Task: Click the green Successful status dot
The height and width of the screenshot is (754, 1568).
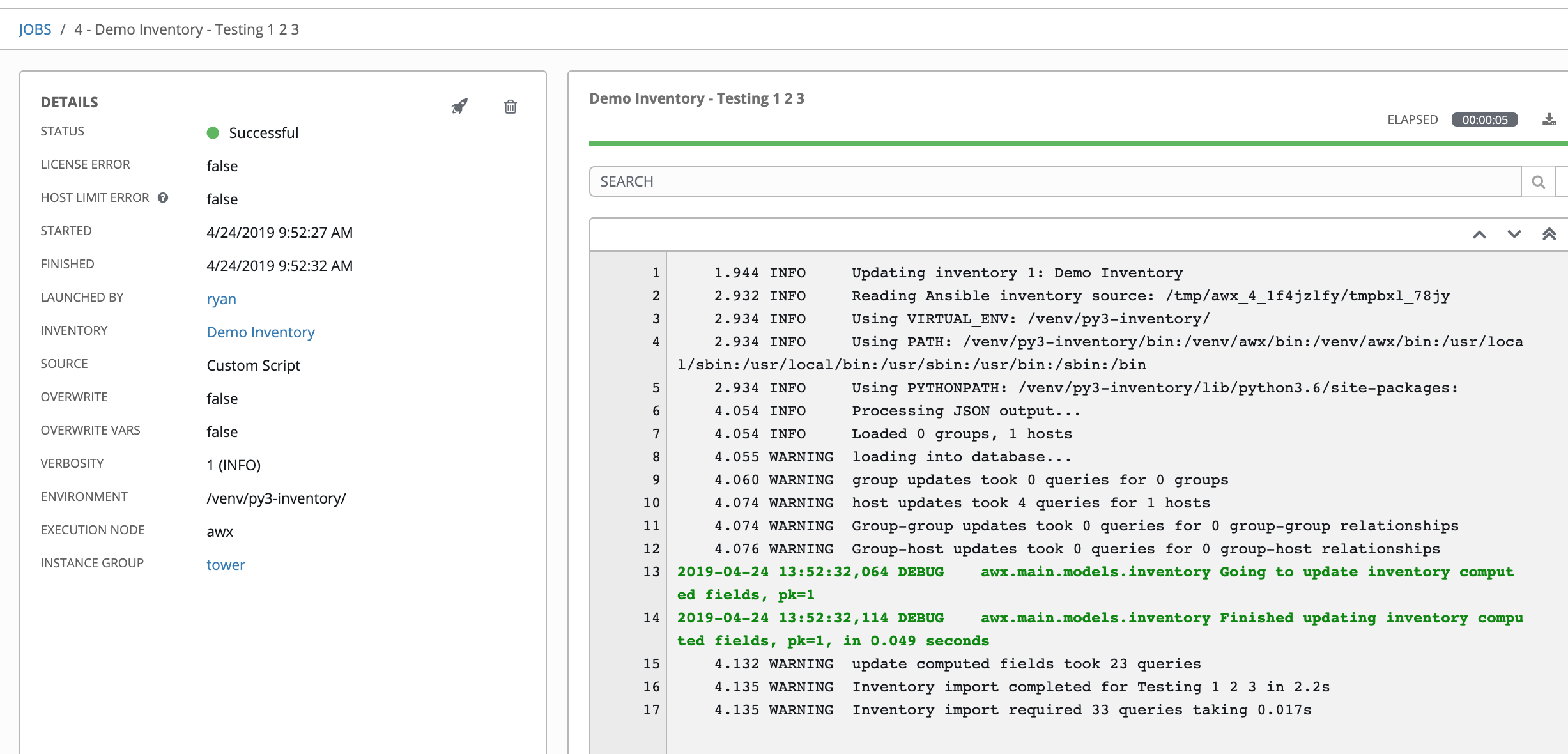Action: click(213, 133)
